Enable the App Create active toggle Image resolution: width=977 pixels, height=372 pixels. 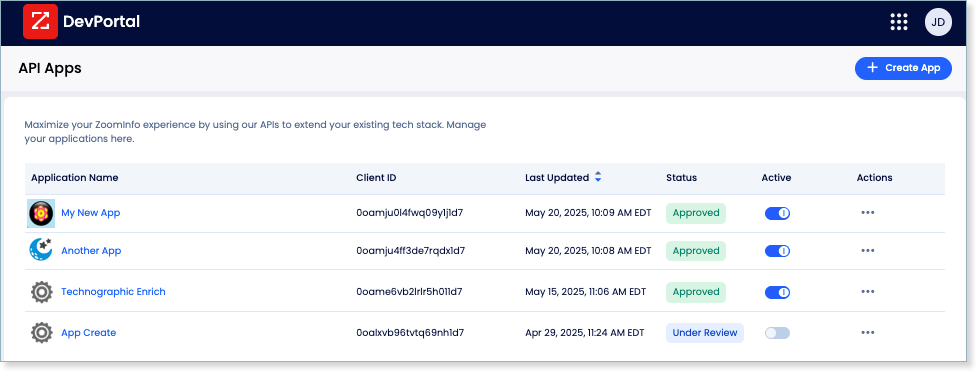(777, 333)
